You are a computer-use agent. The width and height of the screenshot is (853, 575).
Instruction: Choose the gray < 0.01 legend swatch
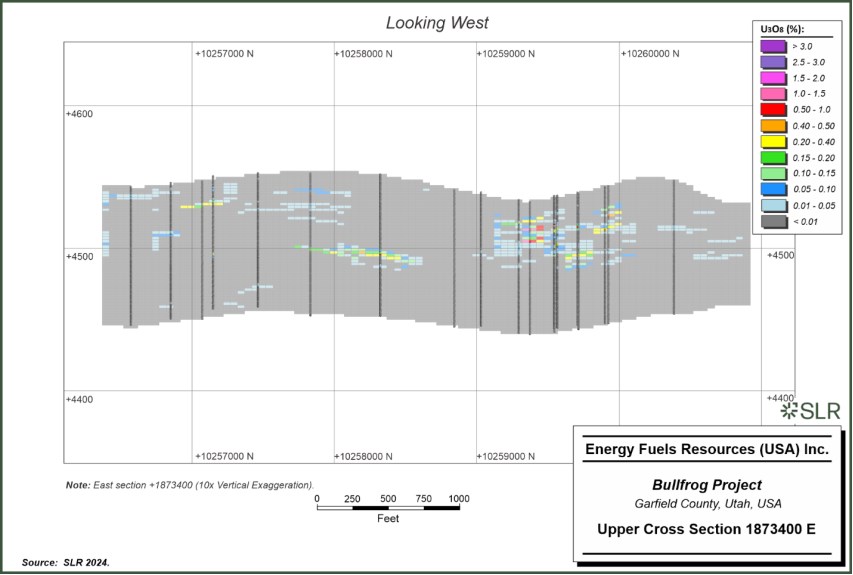tap(772, 221)
